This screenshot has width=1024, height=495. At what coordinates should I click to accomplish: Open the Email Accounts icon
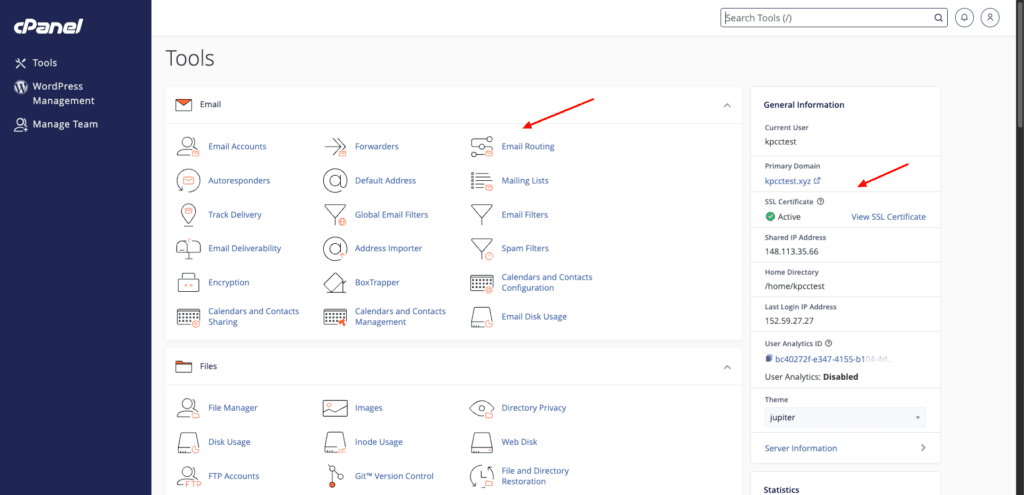pyautogui.click(x=188, y=146)
